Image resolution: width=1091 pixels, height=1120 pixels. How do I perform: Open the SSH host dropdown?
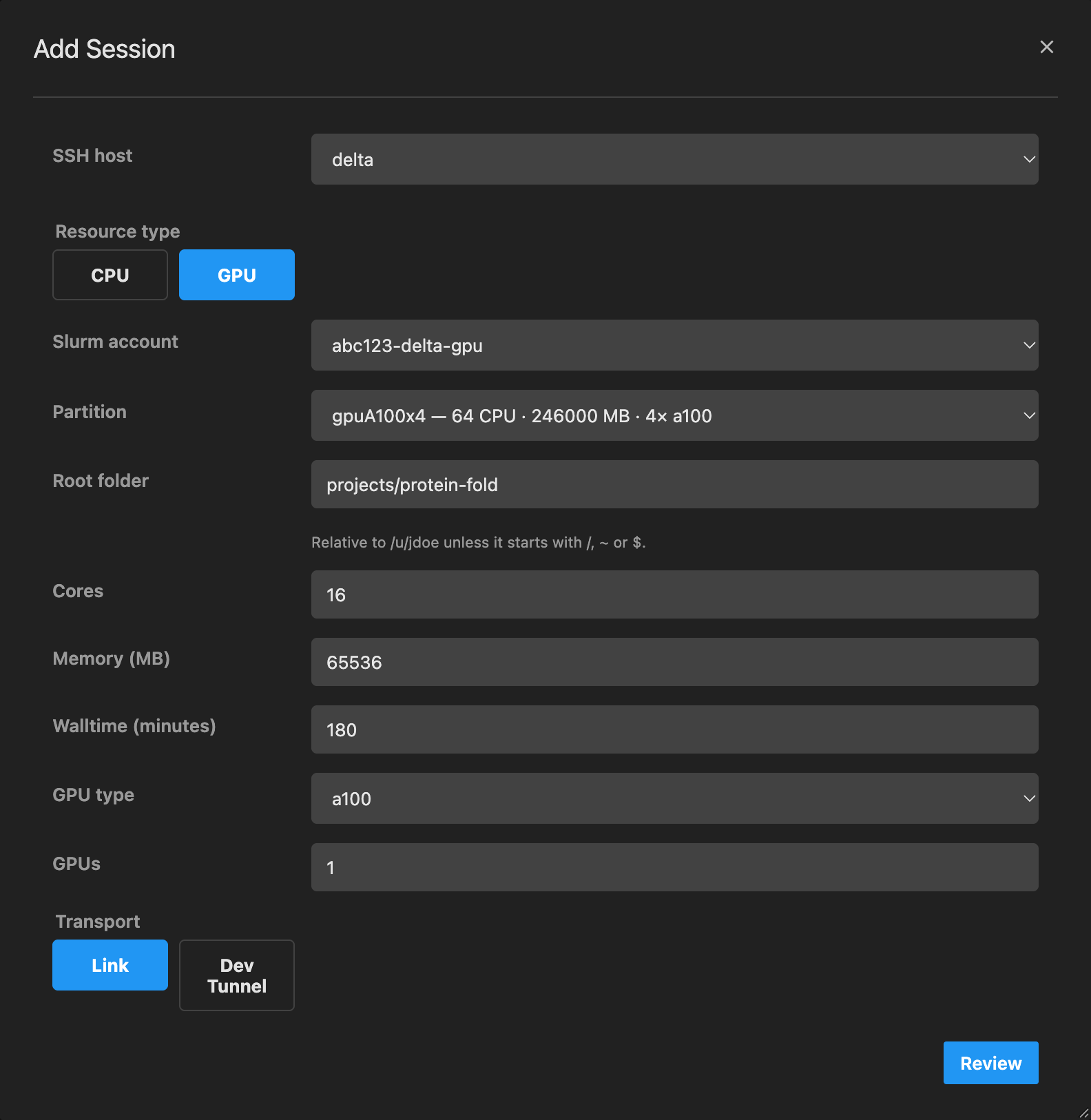[674, 159]
